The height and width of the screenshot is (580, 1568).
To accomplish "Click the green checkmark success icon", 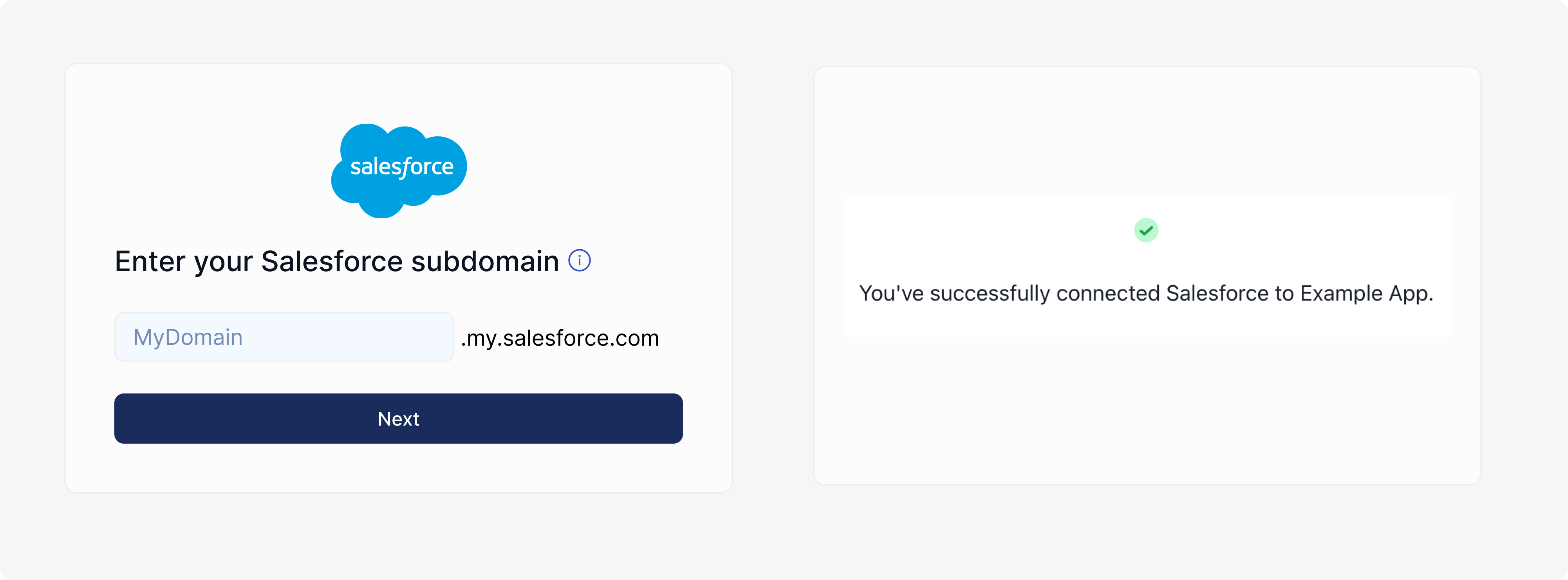I will (1145, 230).
